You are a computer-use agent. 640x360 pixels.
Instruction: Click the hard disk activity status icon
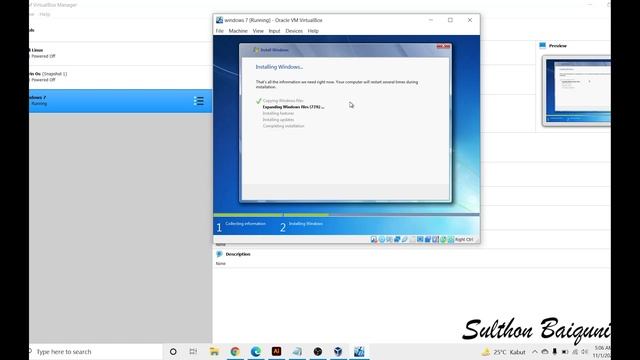(374, 240)
